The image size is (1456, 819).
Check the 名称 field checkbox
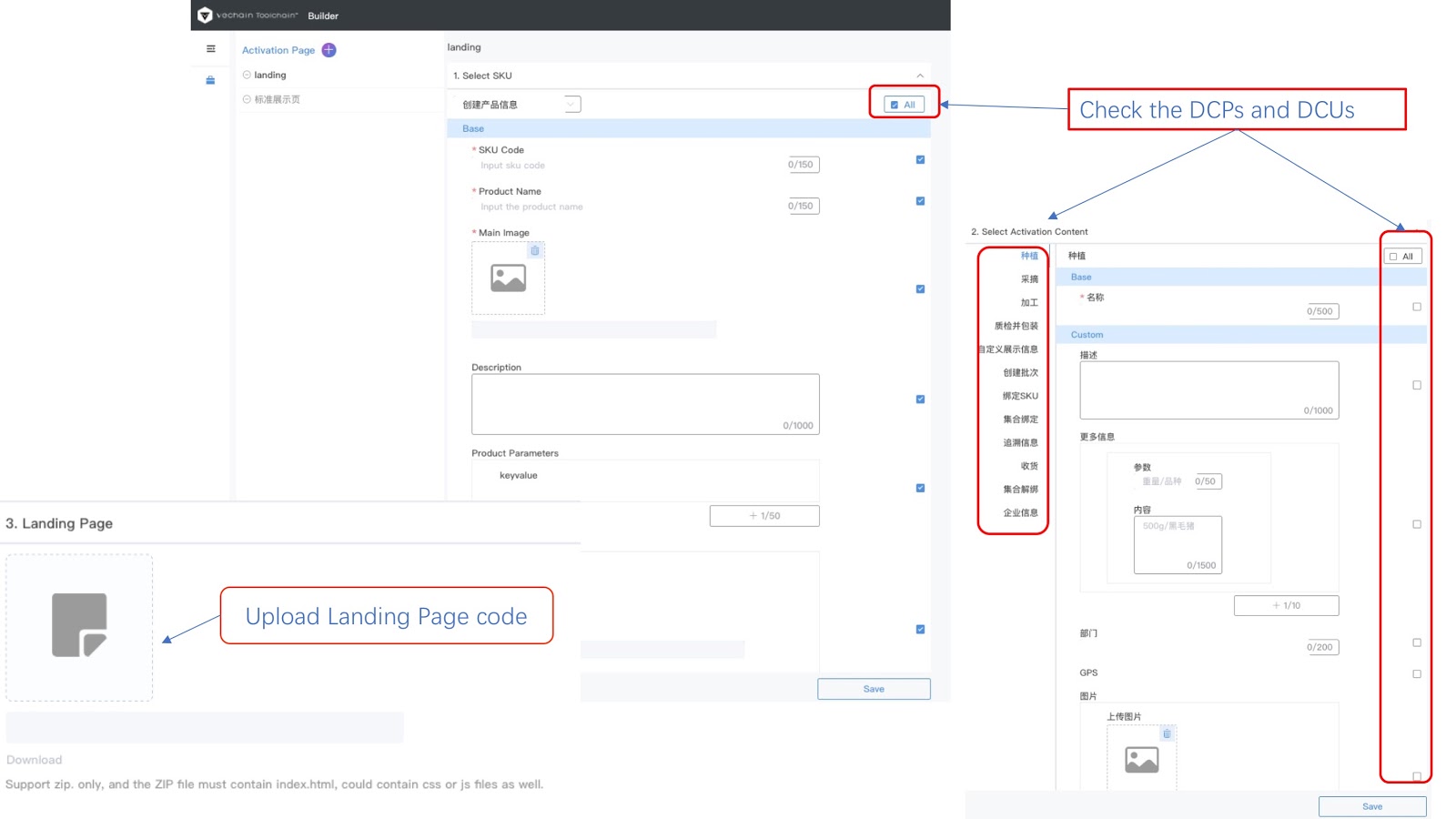[x=1417, y=307]
